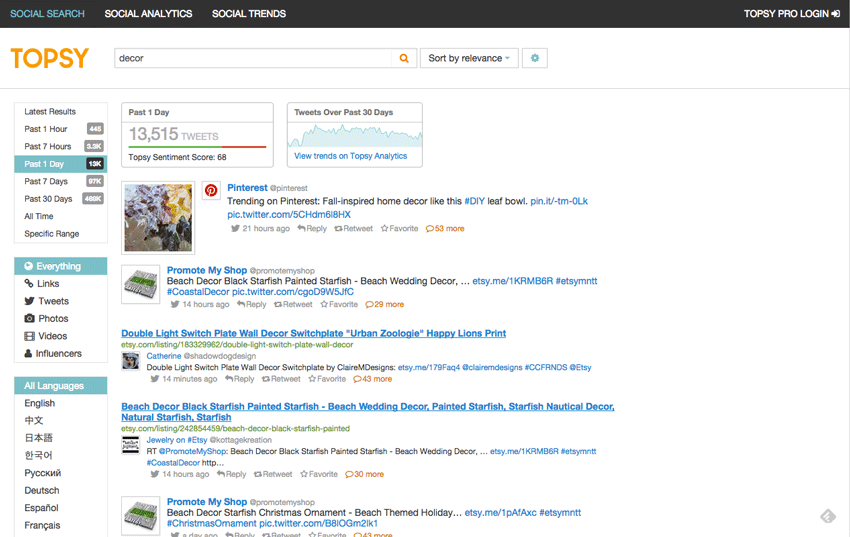Screen dimensions: 850x537
Task: Click the Influencers person icon in sidebar
Action: pos(28,353)
